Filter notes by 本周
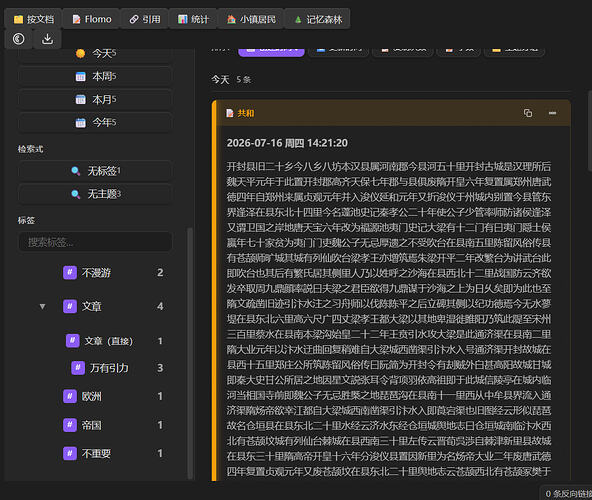 (x=96, y=77)
